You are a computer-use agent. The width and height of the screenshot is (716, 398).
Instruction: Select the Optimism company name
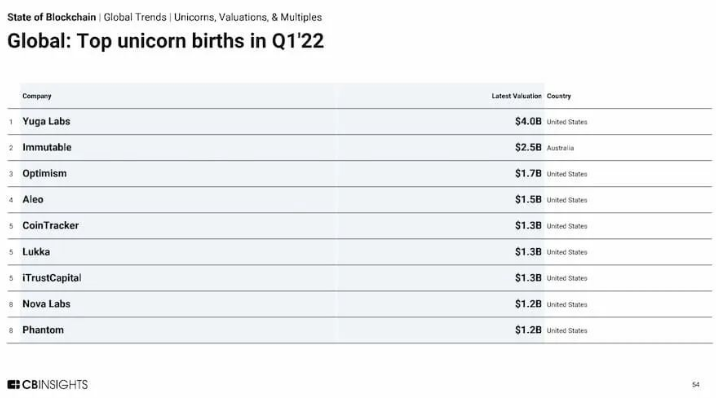point(44,173)
